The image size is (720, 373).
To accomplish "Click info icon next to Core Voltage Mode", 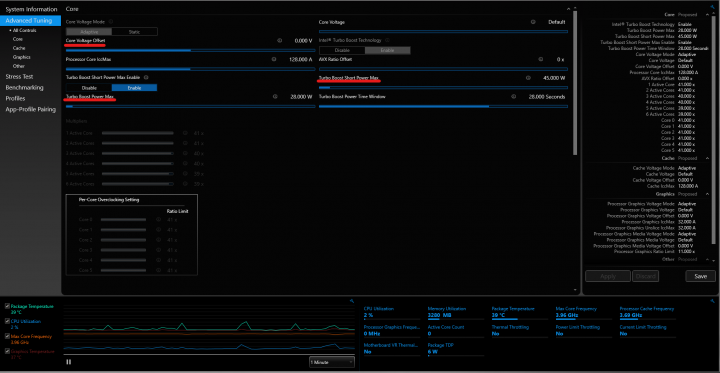I will tap(111, 22).
